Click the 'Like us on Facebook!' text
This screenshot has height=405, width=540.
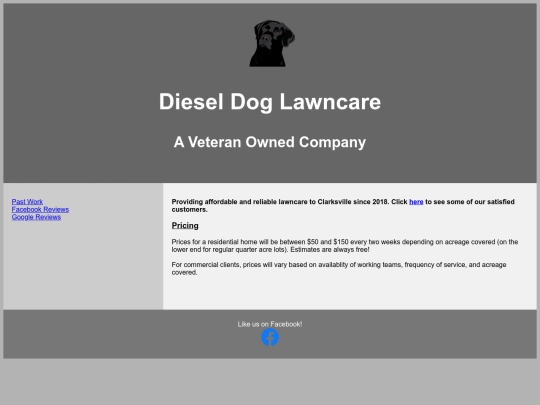[270, 324]
